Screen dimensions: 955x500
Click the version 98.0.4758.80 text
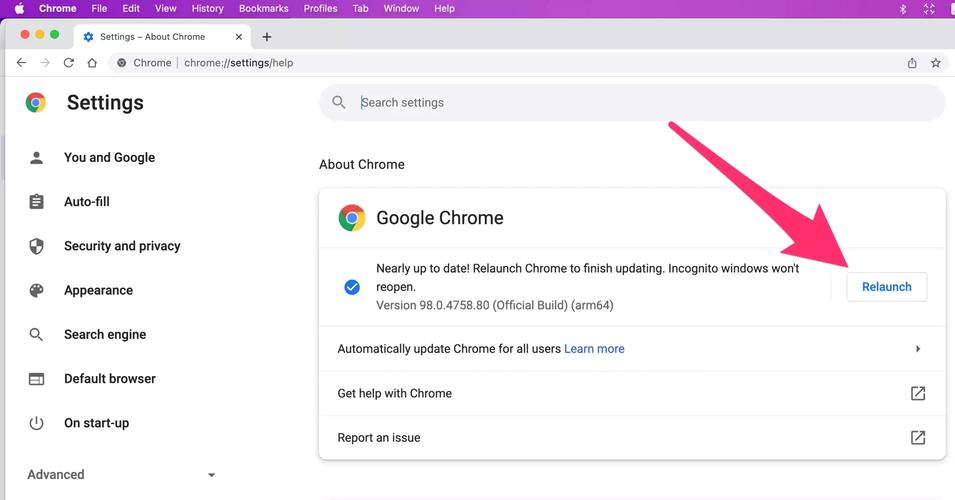pos(495,305)
